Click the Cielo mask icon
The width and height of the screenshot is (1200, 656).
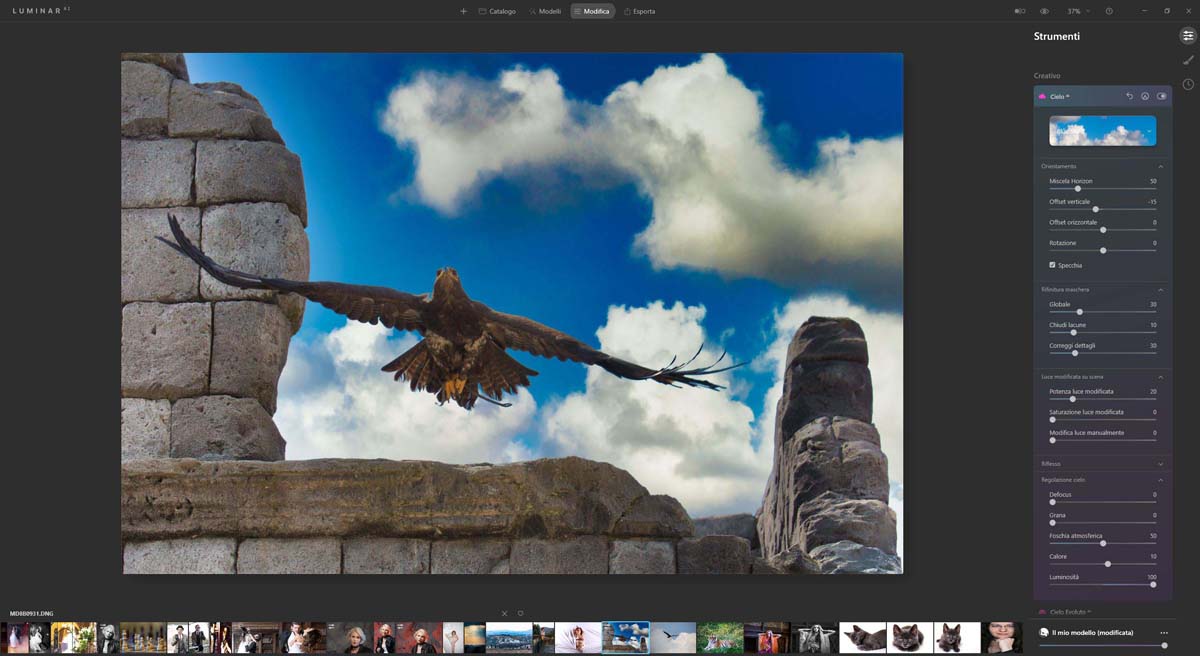click(x=1145, y=96)
